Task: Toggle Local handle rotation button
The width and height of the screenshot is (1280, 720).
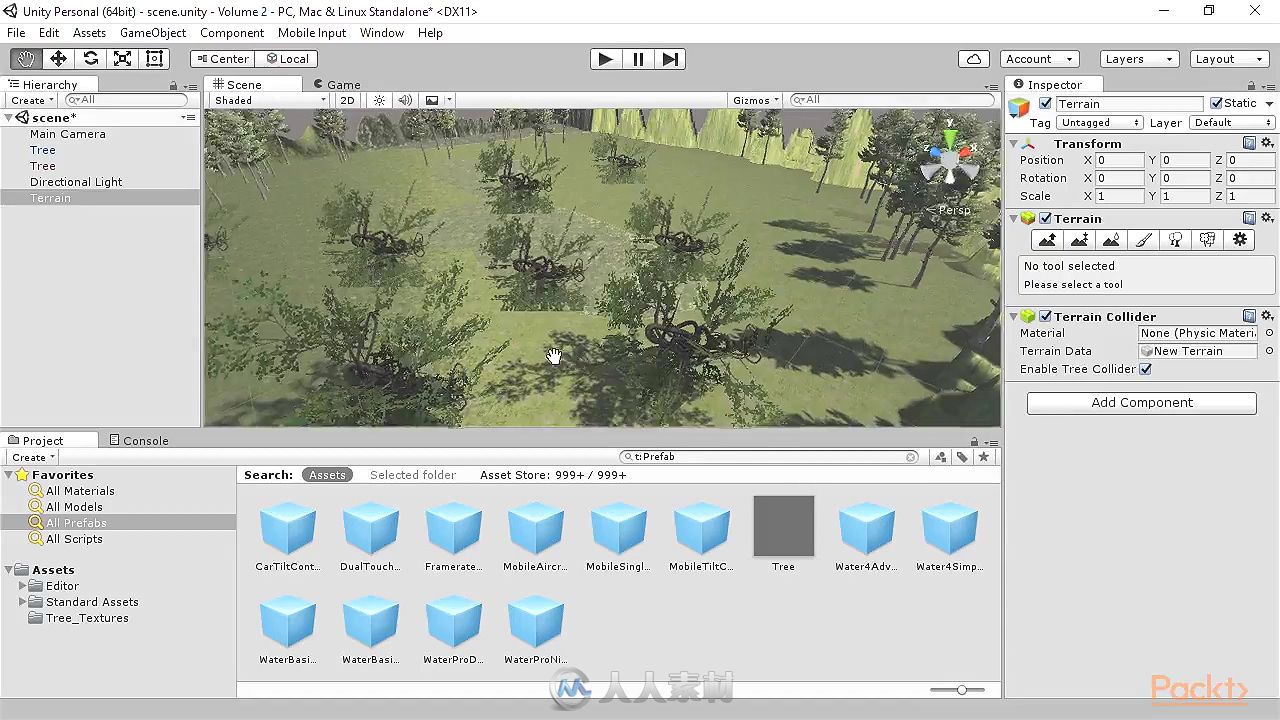Action: point(287,59)
